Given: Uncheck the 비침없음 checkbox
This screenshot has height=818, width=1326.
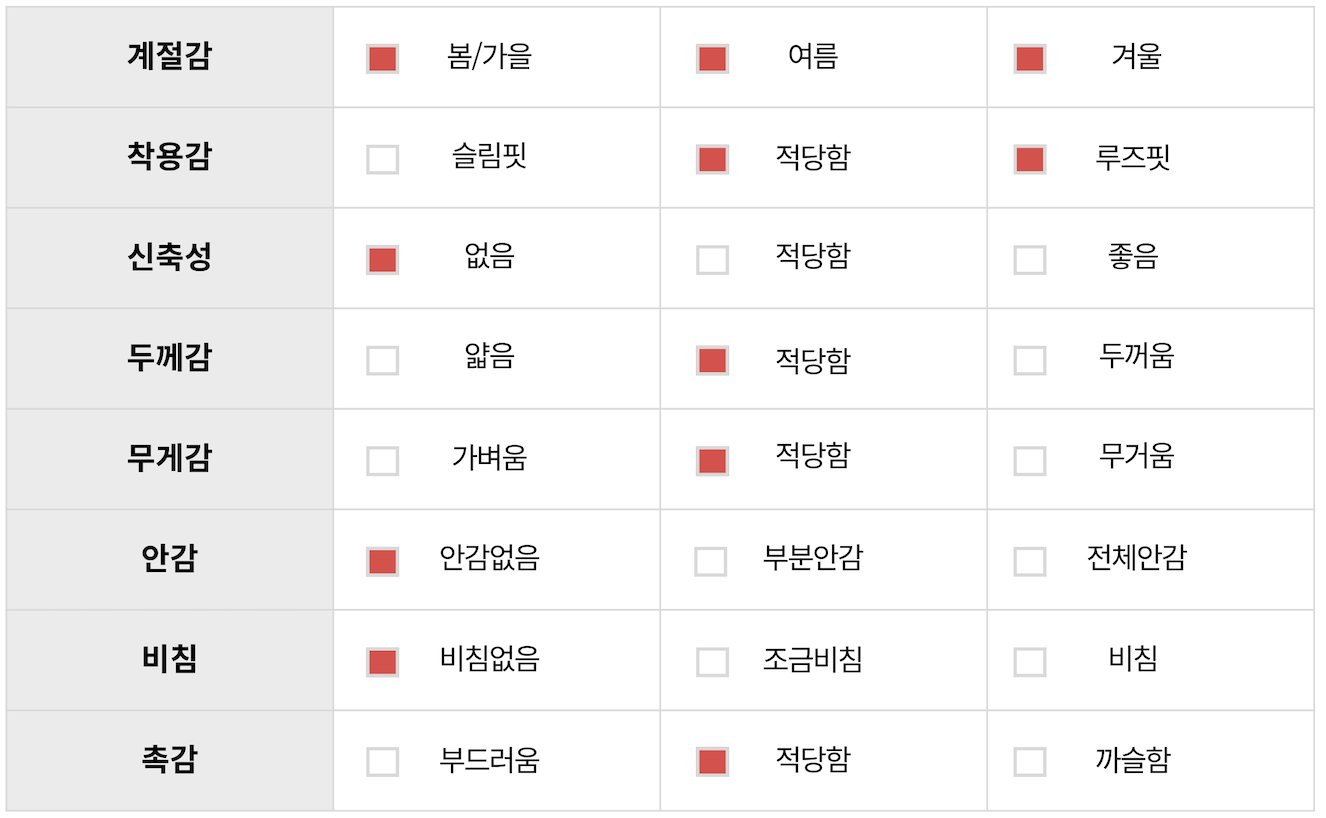Looking at the screenshot, I should pos(382,662).
